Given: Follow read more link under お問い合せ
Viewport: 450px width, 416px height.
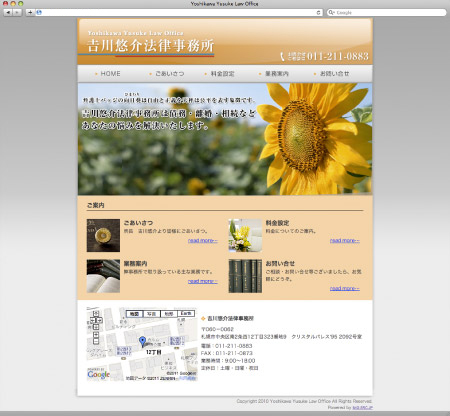Looking at the screenshot, I should click(345, 288).
